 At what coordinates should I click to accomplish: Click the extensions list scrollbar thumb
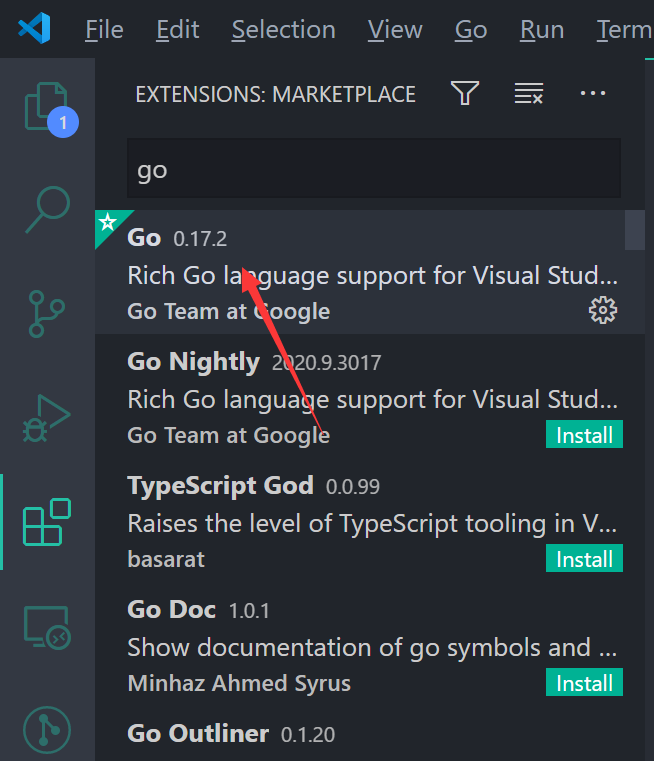point(634,229)
